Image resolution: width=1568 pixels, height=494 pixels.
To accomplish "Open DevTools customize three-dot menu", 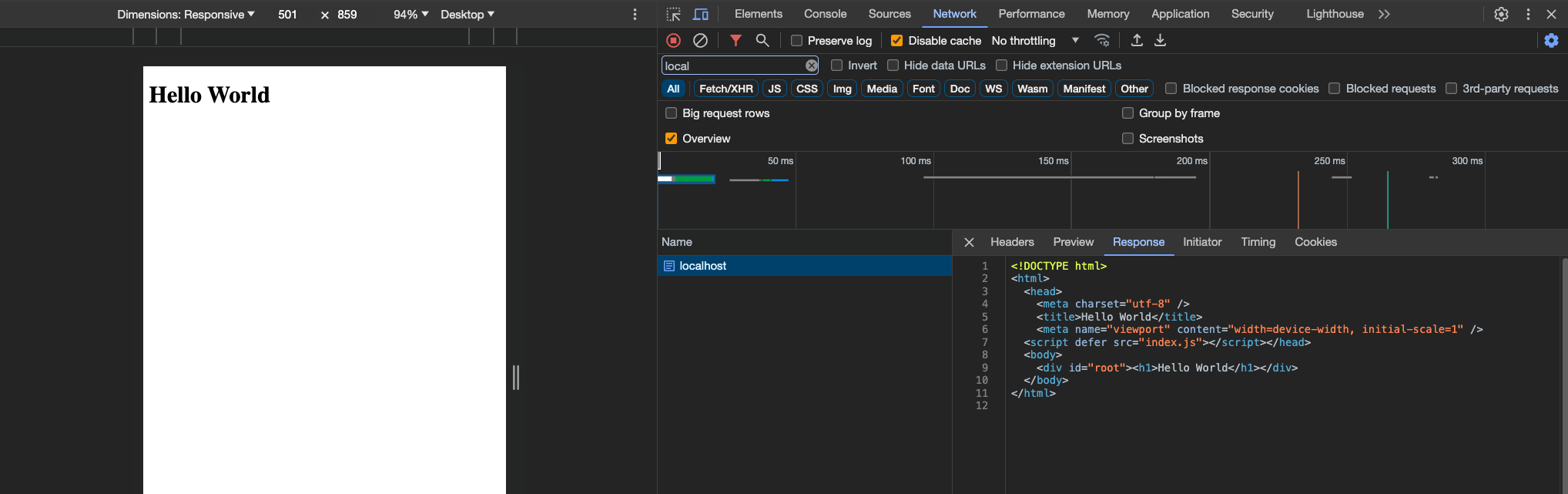I will click(x=1529, y=14).
